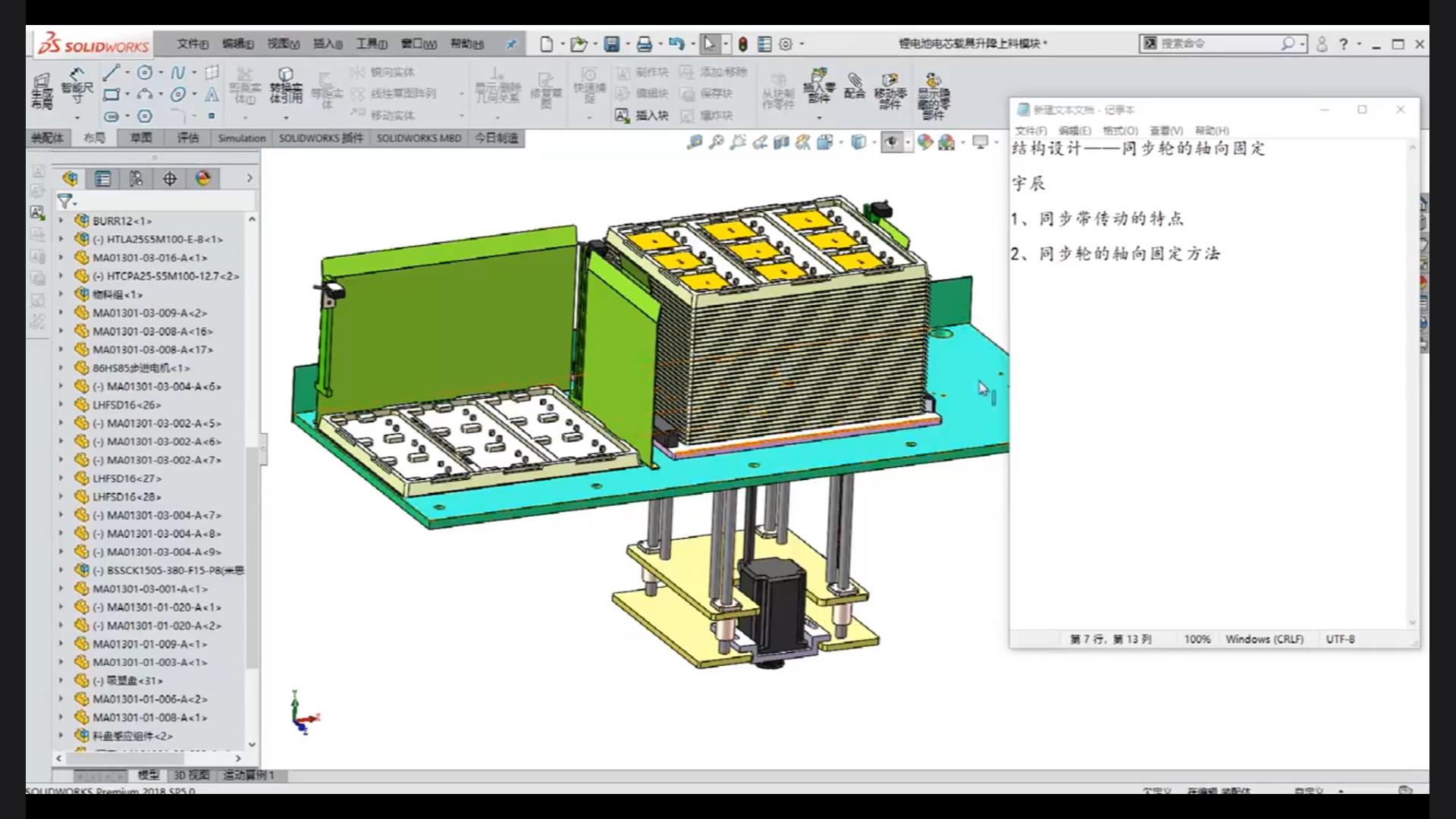Screen dimensions: 1456x819
Task: Select the Polygon sketch tool
Action: coord(145,116)
